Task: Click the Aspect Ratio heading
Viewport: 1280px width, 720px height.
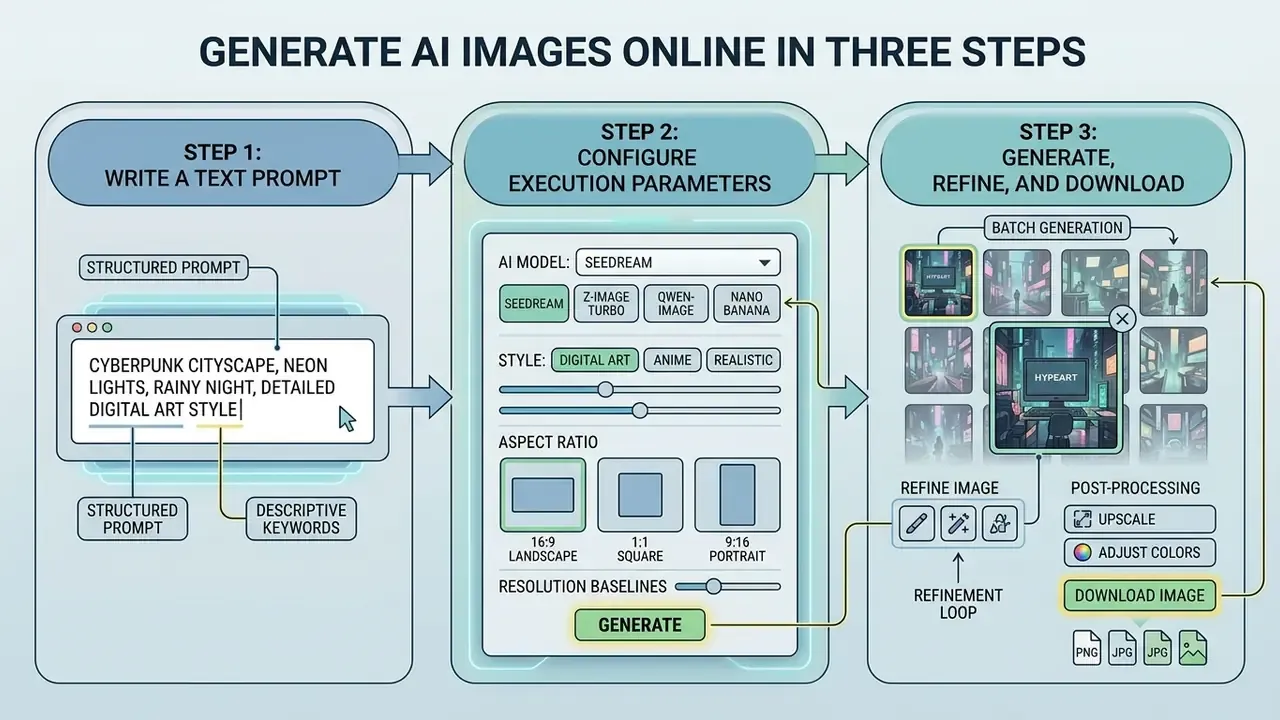Action: tap(548, 441)
